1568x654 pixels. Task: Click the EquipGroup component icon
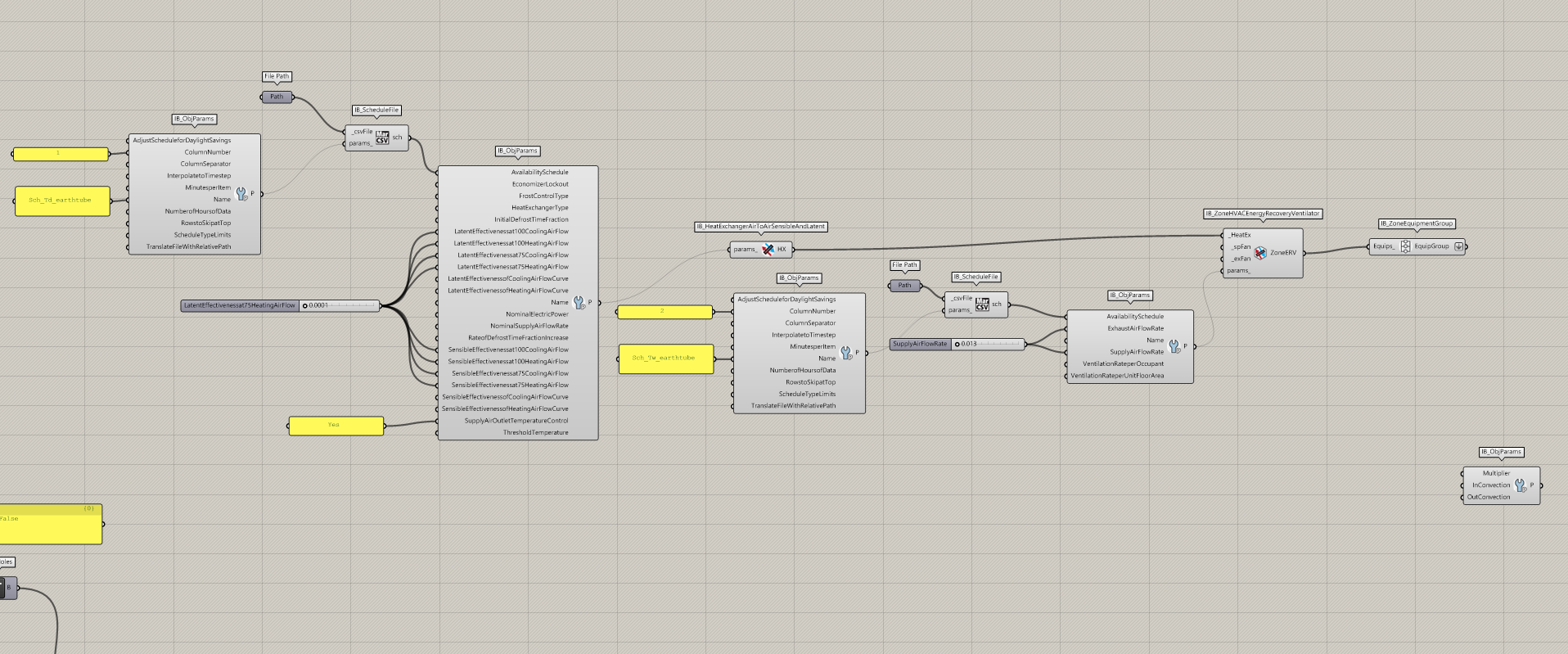(1405, 246)
